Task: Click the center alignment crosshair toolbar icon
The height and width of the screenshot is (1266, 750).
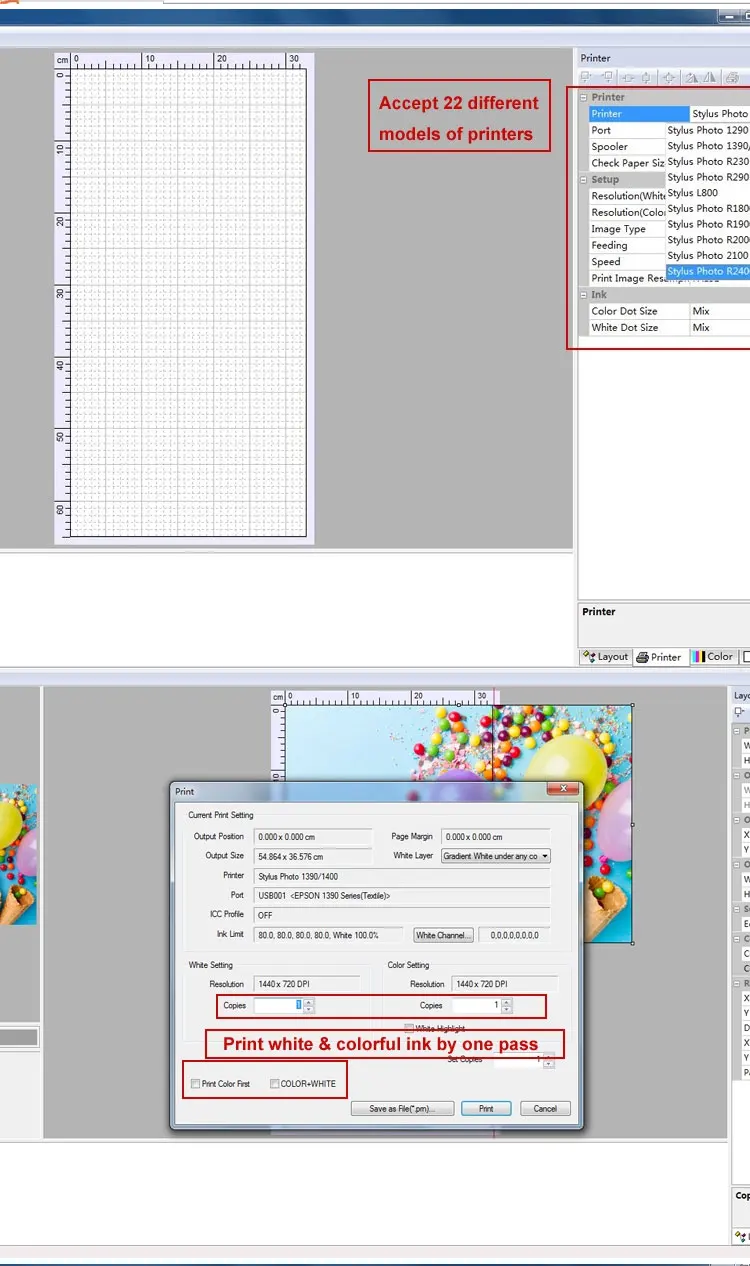Action: click(668, 78)
